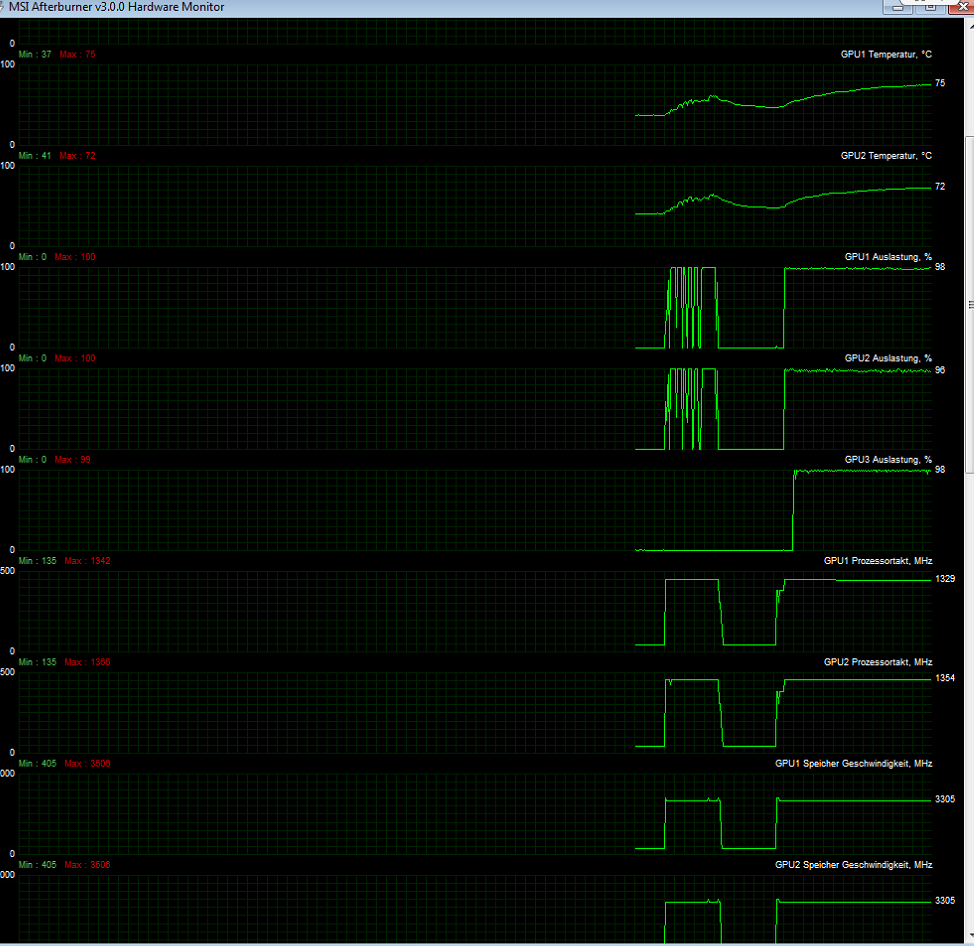Minimize the Hardware Monitor window

coord(899,6)
